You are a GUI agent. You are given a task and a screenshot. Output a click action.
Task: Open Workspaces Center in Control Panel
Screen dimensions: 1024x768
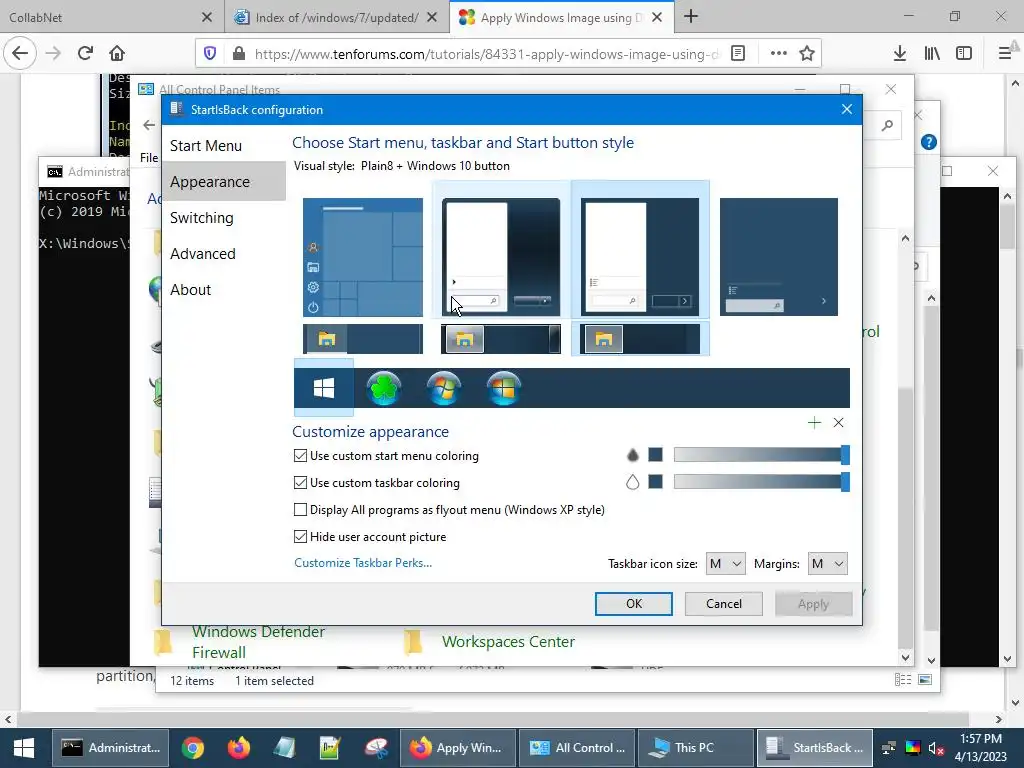point(508,642)
